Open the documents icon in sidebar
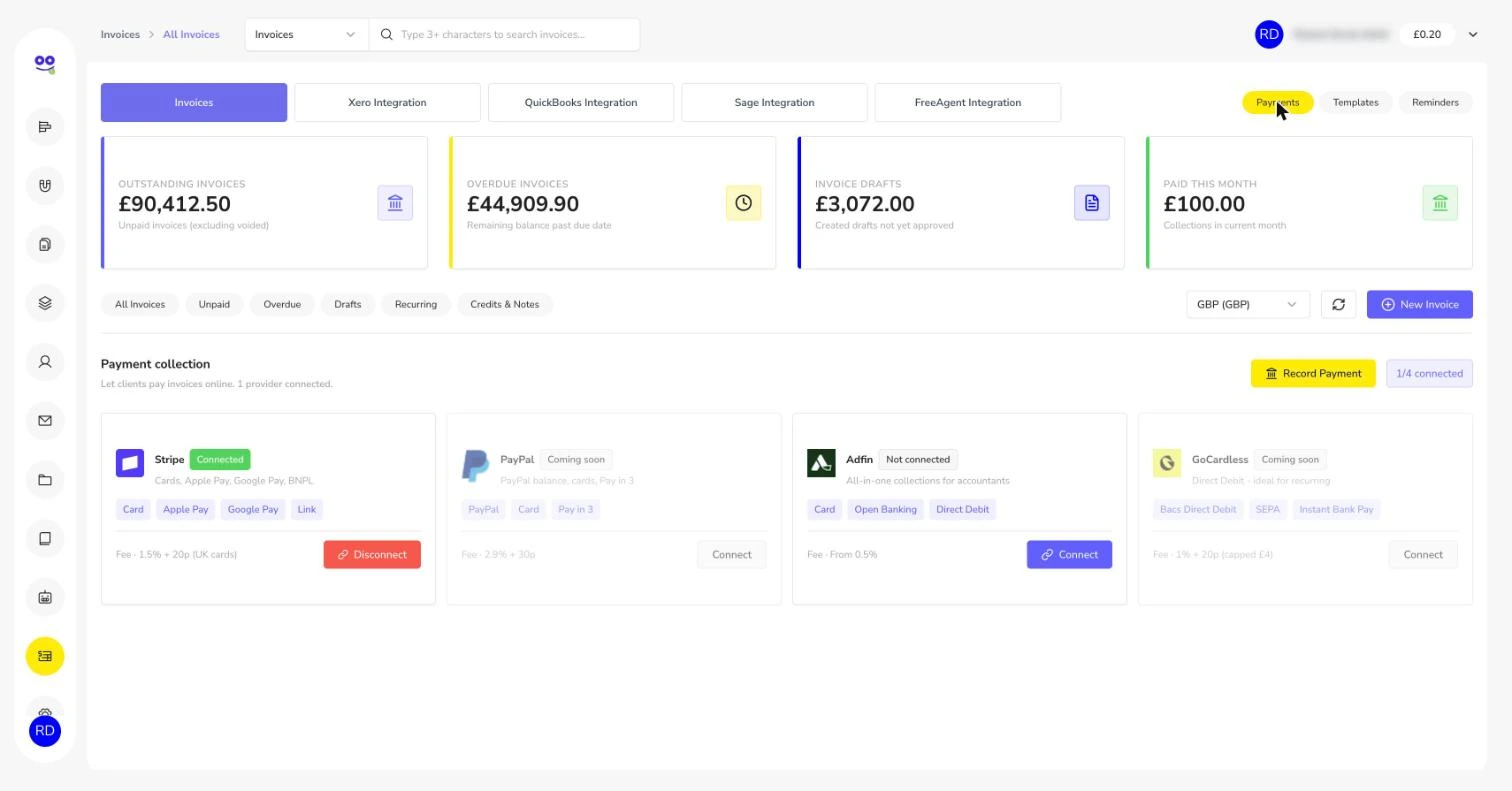 click(45, 245)
